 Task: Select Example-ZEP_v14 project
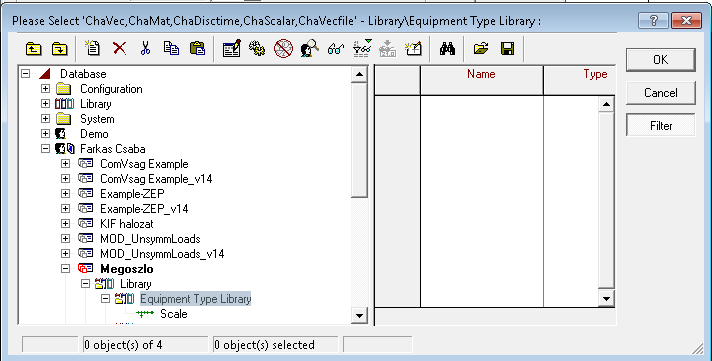[144, 209]
